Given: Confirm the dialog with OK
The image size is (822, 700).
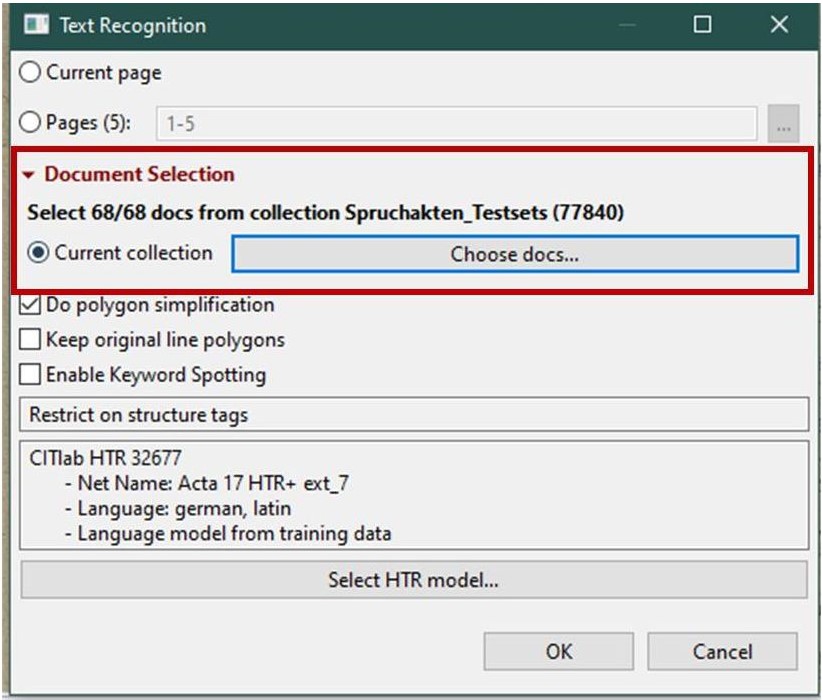Looking at the screenshot, I should (x=559, y=651).
